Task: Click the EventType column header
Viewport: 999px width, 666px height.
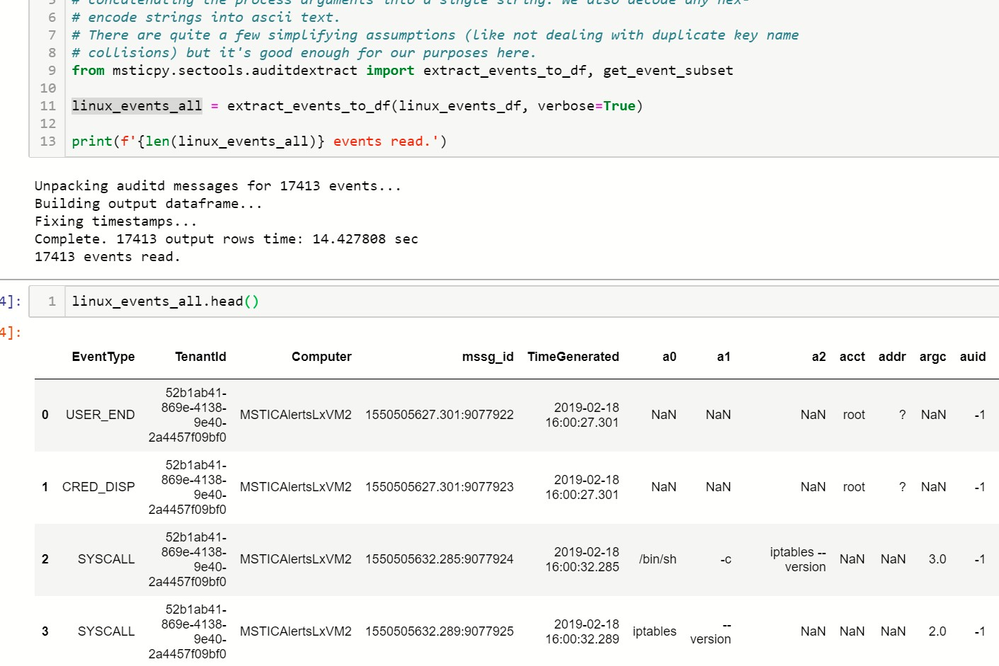Action: pos(103,357)
